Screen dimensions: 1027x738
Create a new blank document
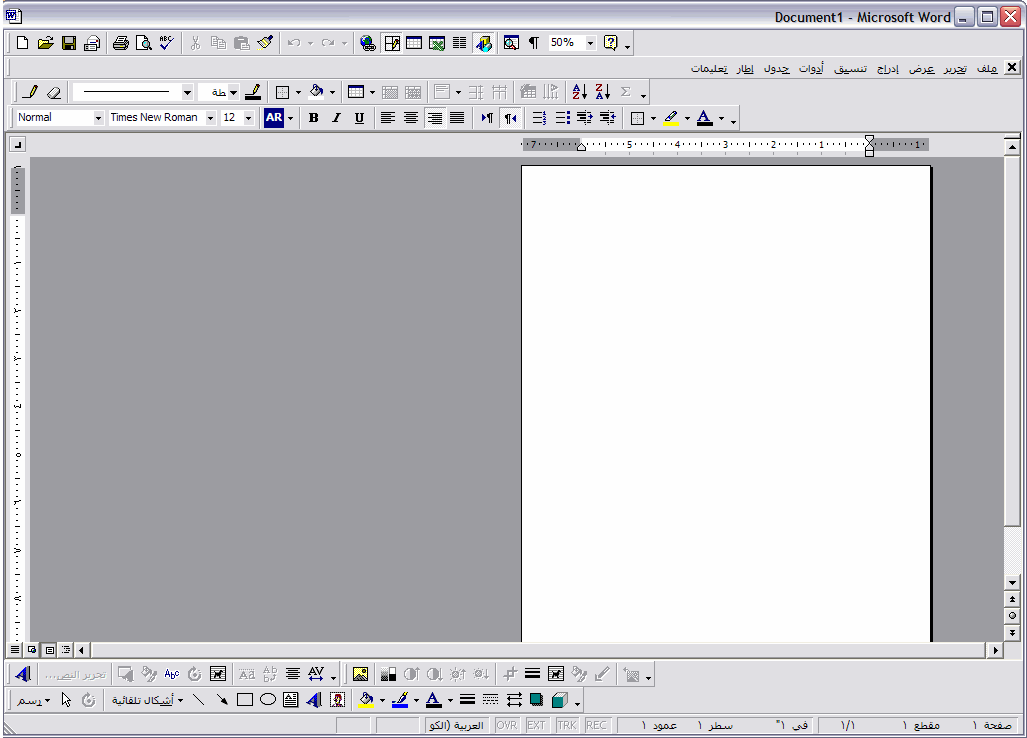coord(22,43)
